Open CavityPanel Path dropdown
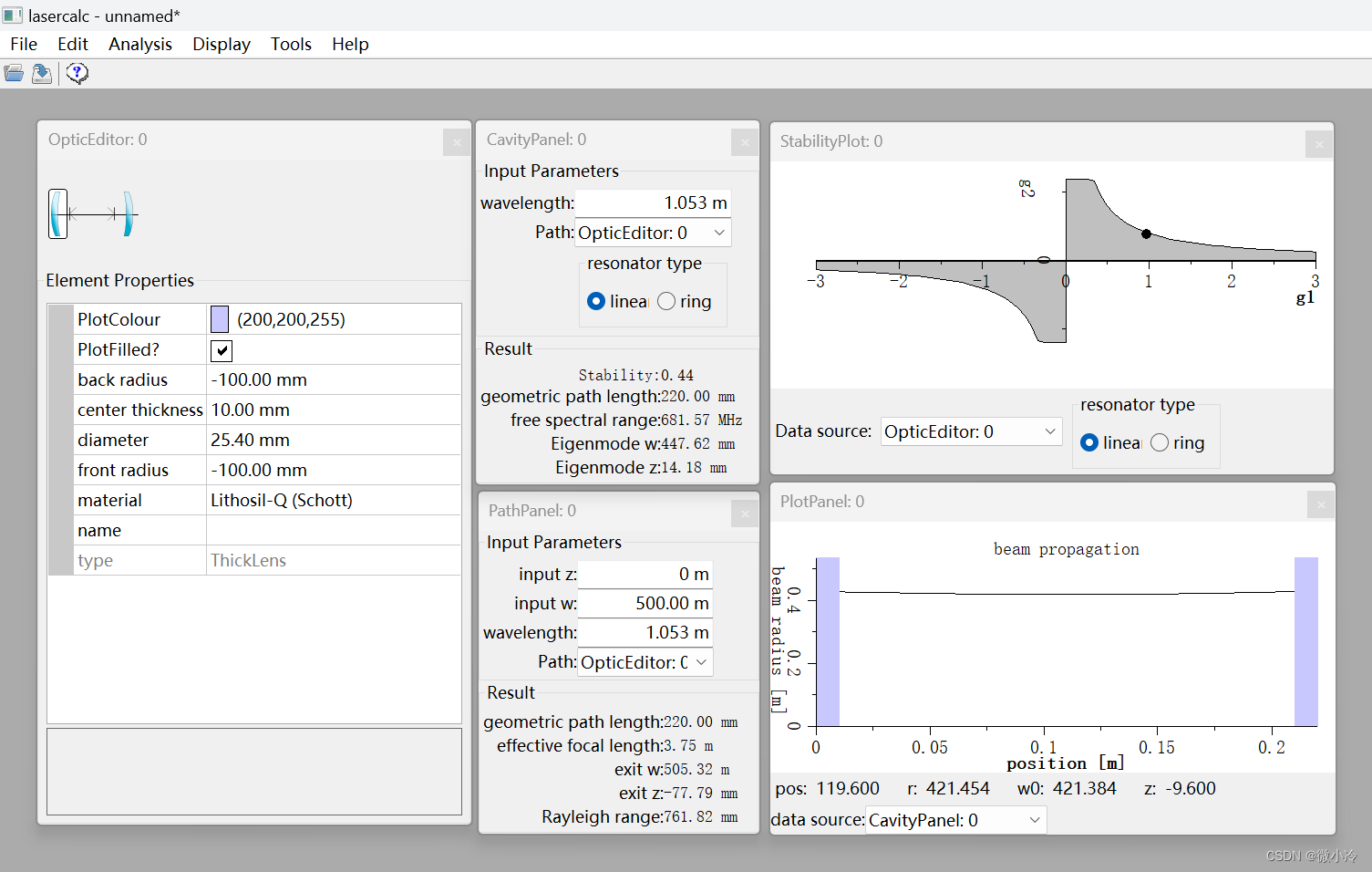Viewport: 1372px width, 872px height. [654, 233]
